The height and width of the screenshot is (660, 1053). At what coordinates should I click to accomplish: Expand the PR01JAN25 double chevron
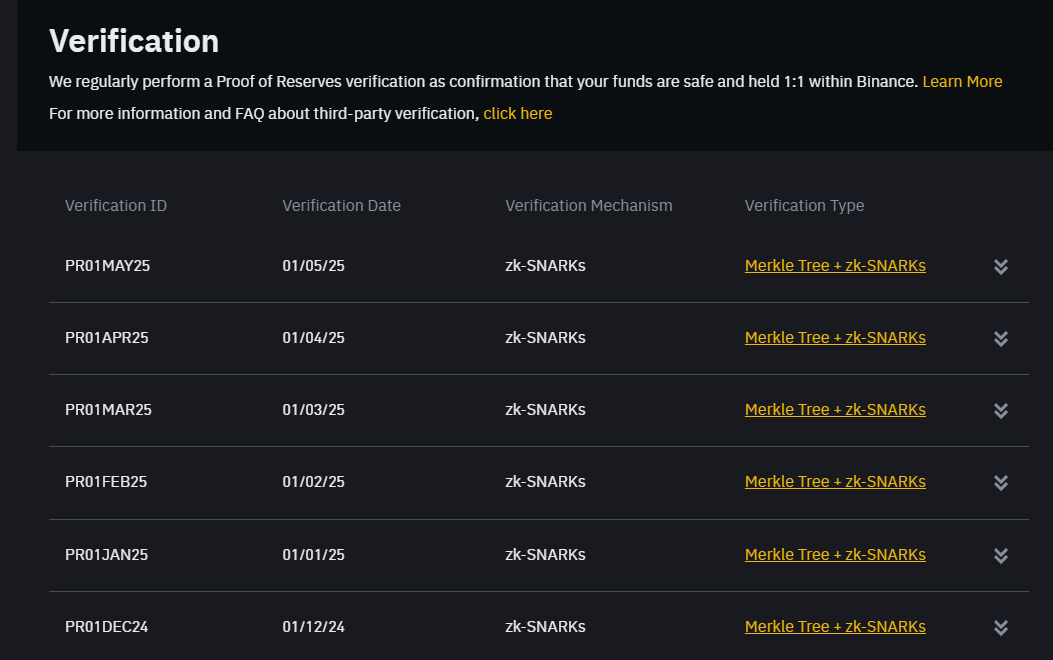(x=1000, y=555)
